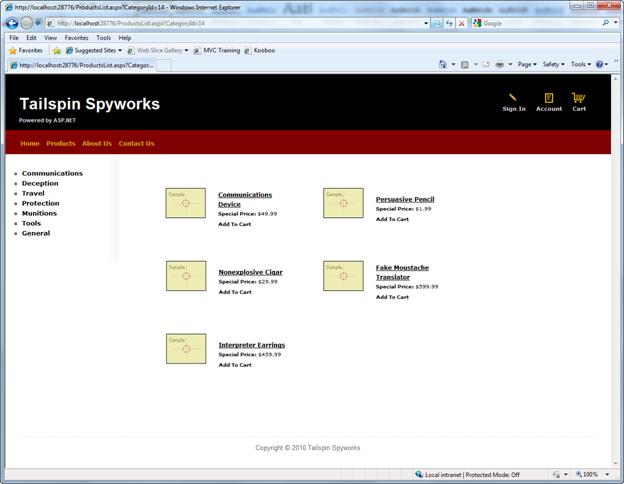Expand the Print options dropdown arrow
Image resolution: width=624 pixels, height=484 pixels.
(x=510, y=64)
